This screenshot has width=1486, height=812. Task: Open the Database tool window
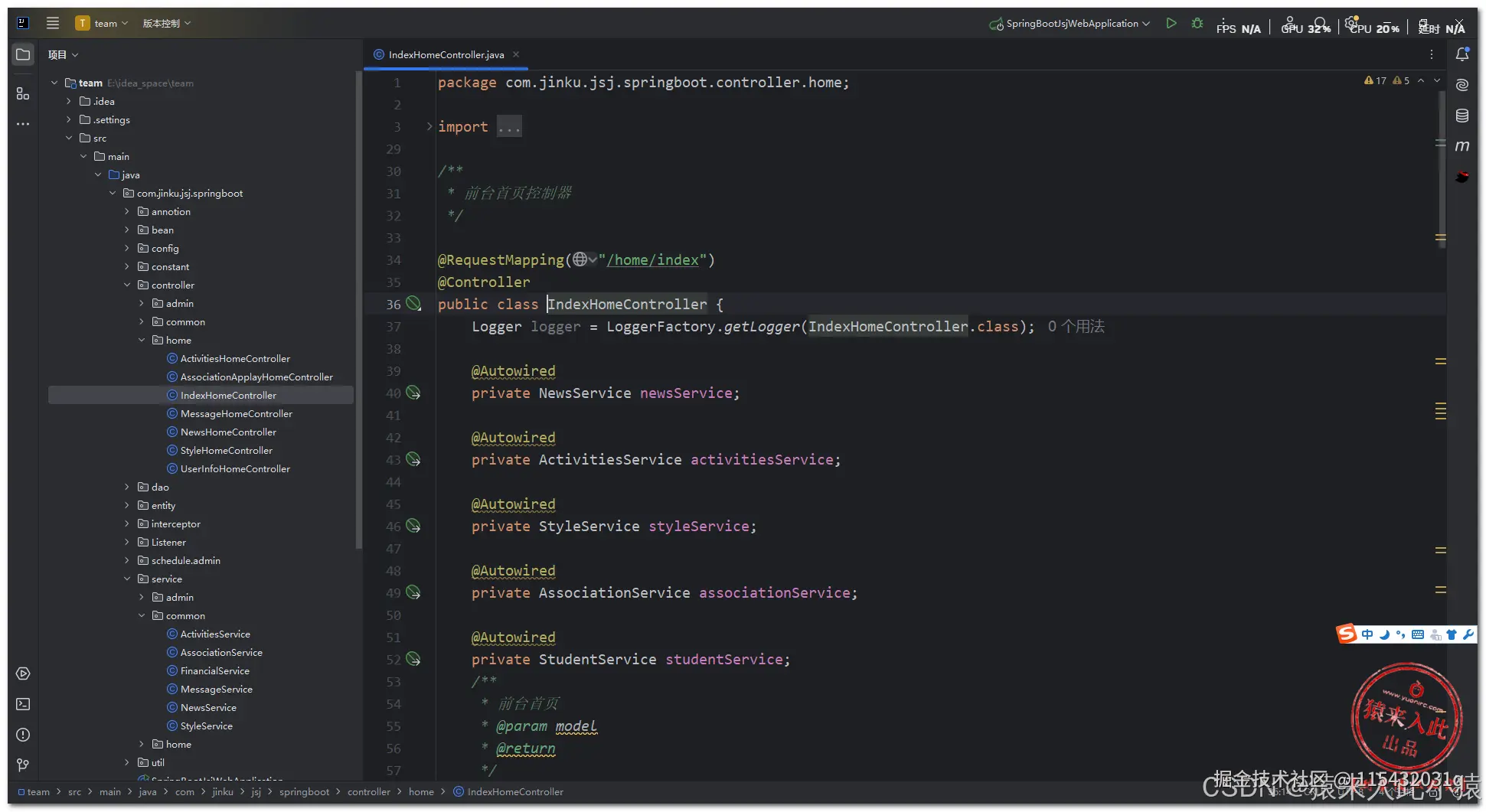(1462, 116)
